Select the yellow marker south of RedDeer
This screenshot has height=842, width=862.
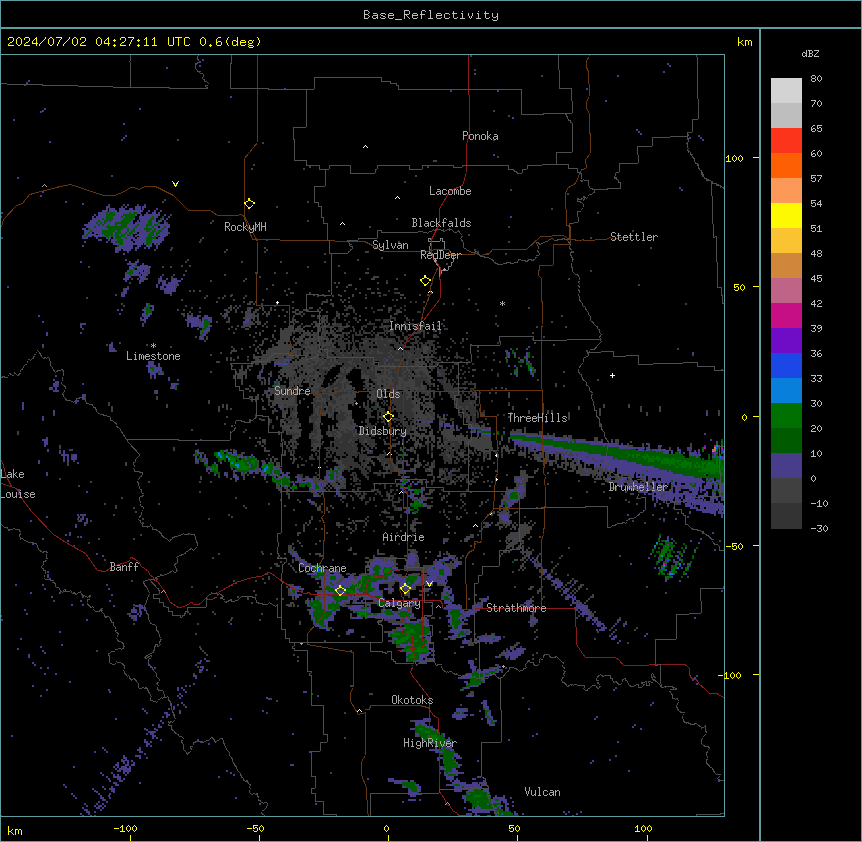coord(425,281)
